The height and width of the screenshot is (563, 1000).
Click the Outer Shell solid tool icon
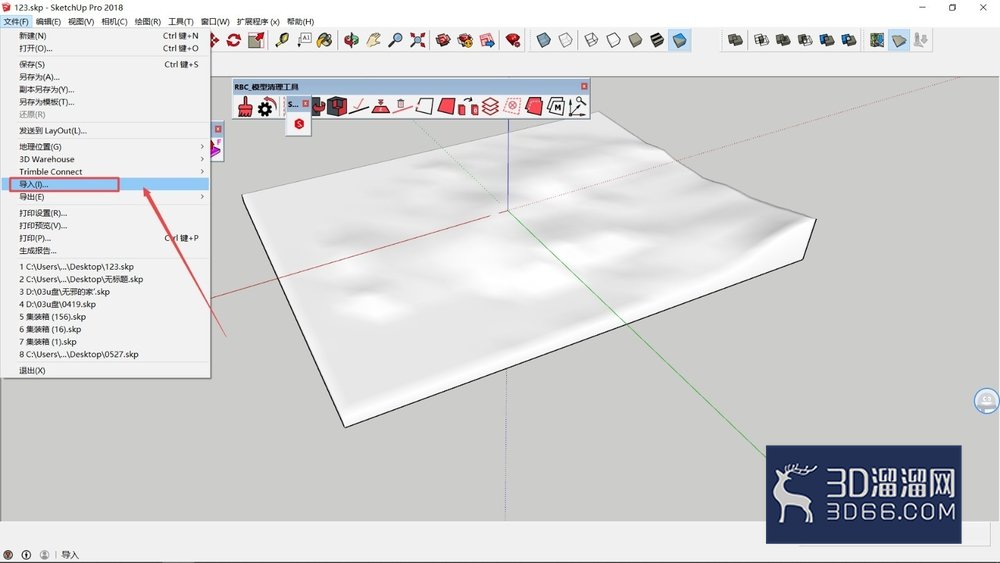click(x=735, y=40)
